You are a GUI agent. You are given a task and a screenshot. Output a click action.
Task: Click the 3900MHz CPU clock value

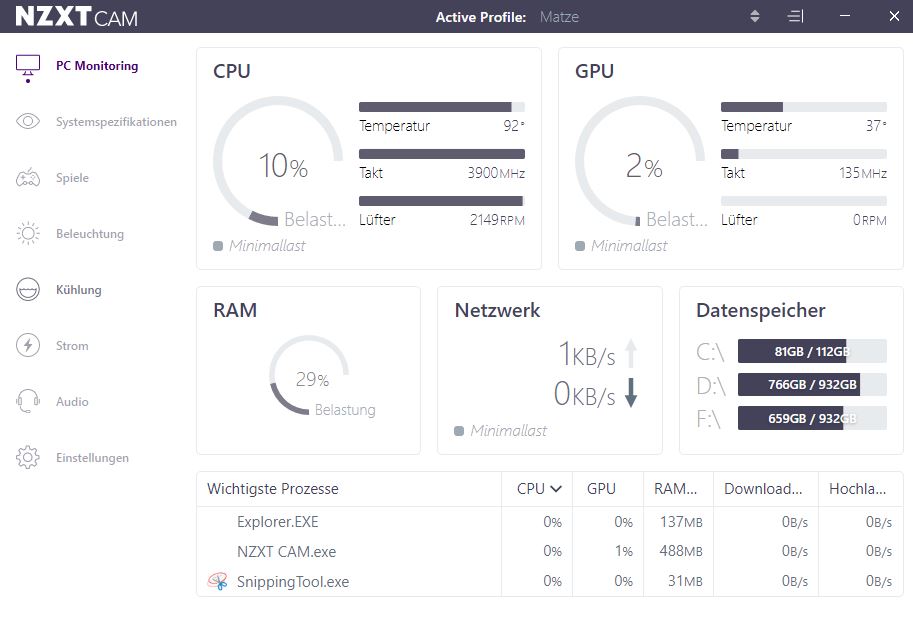point(496,173)
